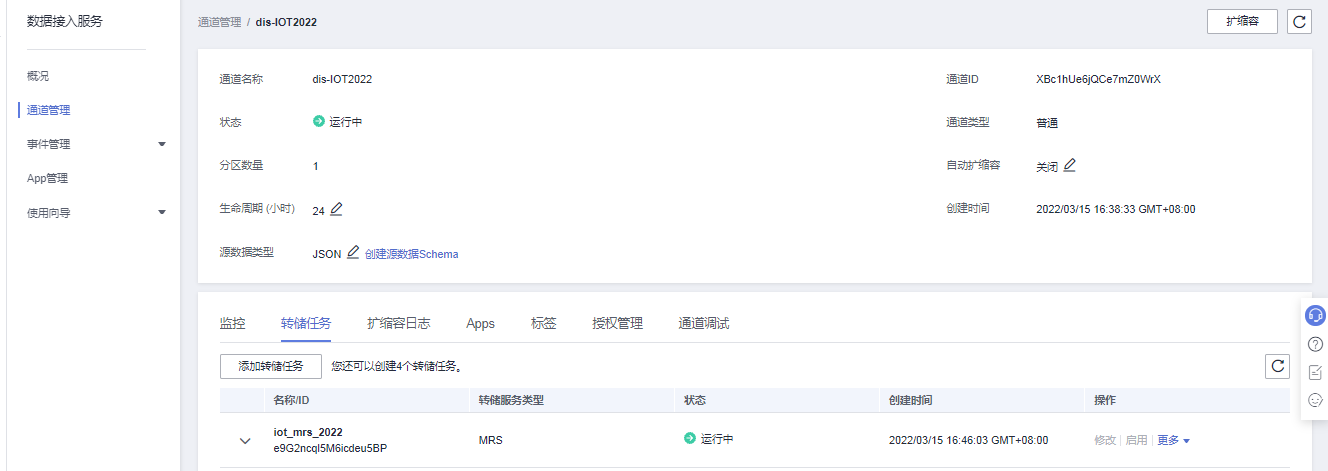Click the refresh icon beside 扩缩容 button
This screenshot has height=471, width=1328.
1299,21
